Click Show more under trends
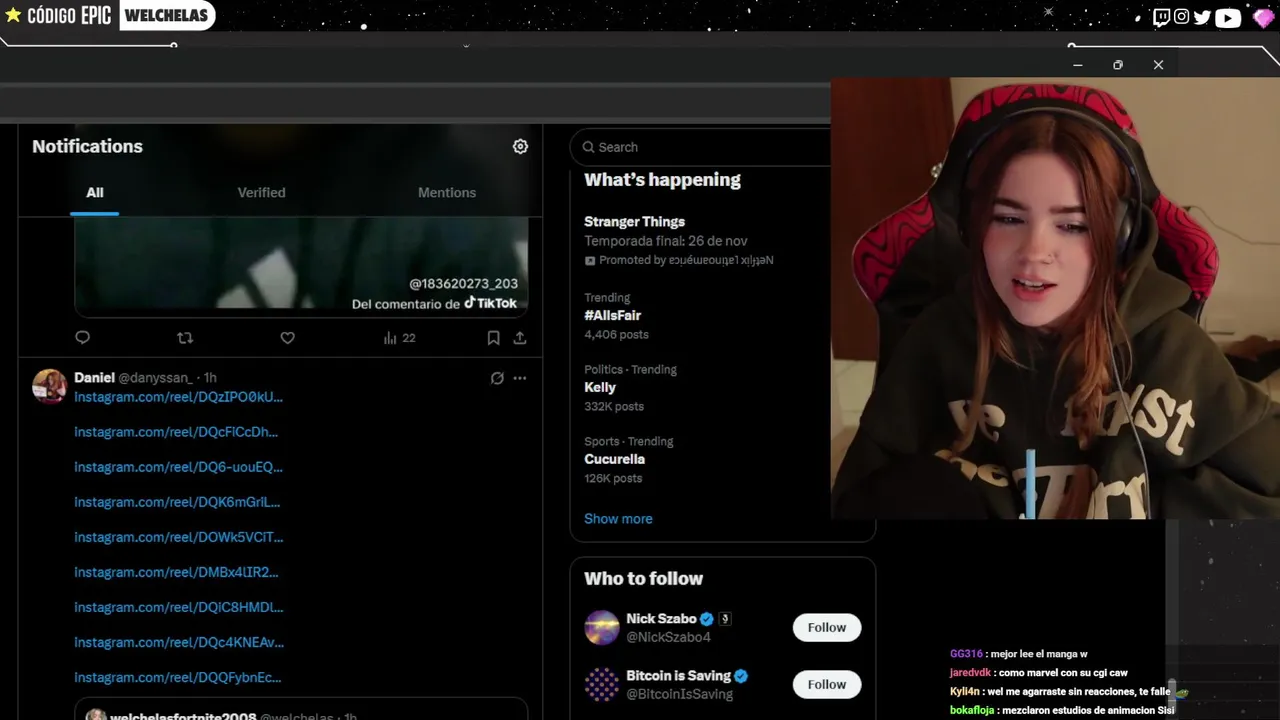The image size is (1280, 720). coord(618,519)
